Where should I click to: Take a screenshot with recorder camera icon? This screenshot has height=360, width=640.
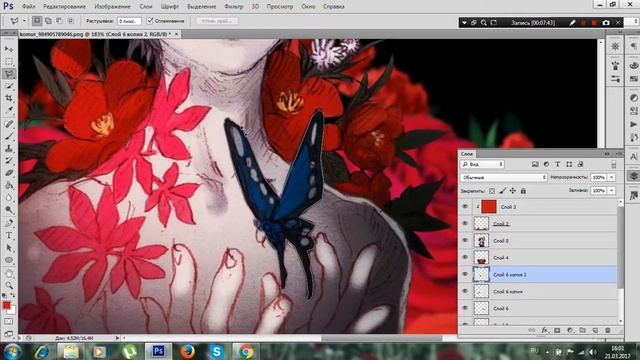pyautogui.click(x=606, y=23)
